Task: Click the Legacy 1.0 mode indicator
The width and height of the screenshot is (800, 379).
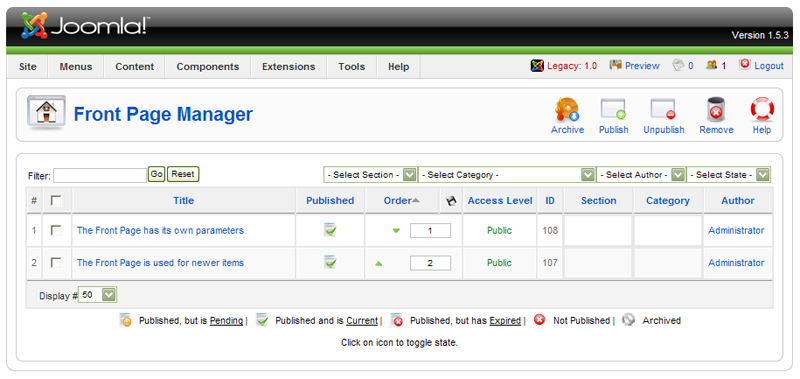Action: coord(564,66)
